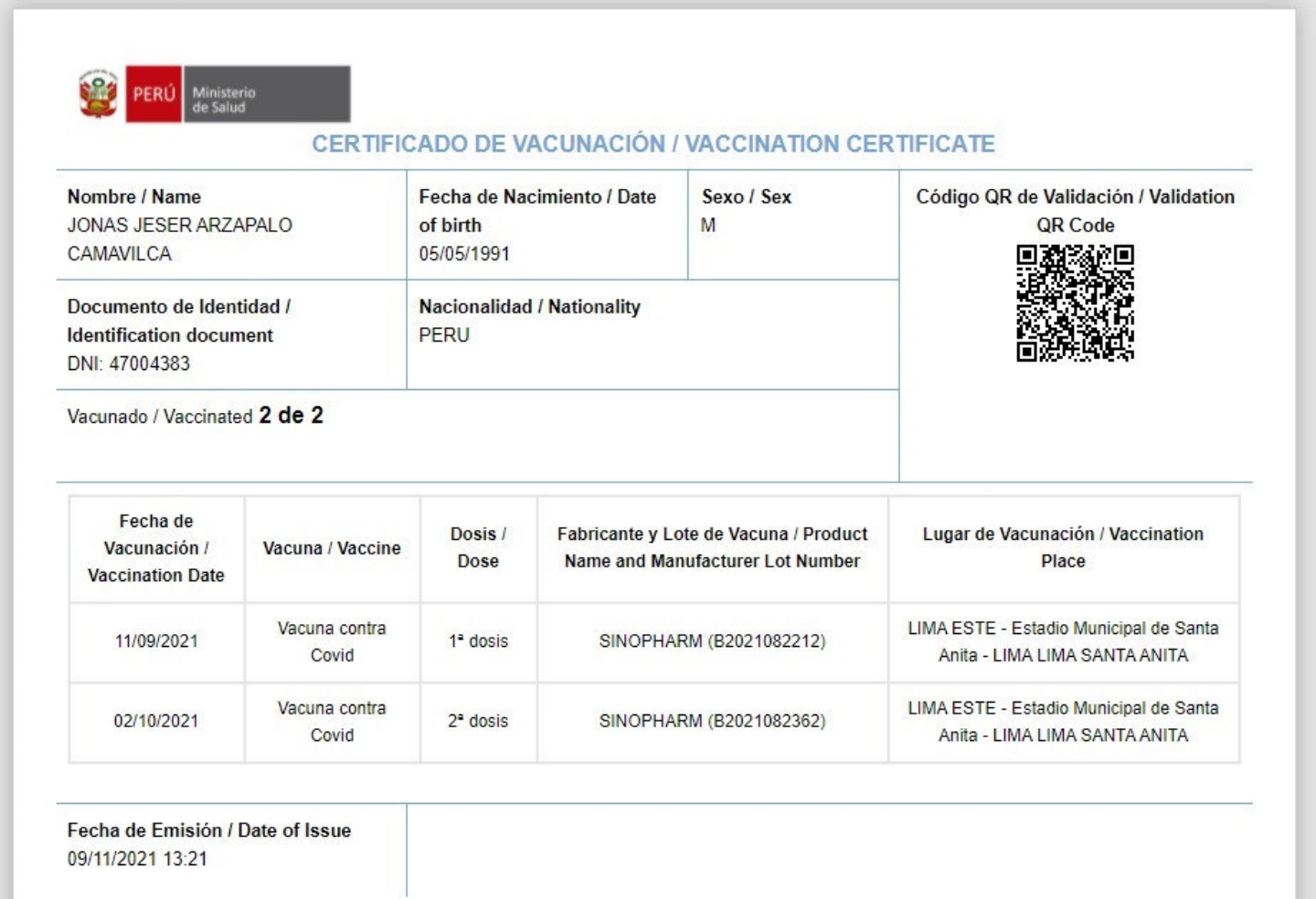Click the Vacuna / Vaccine column header

click(332, 548)
